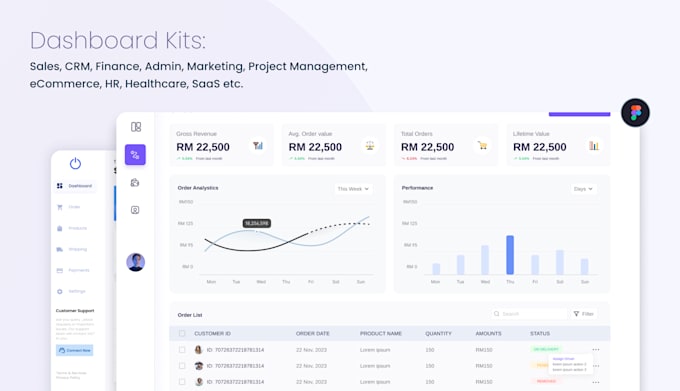Open Settings text label in left panel menu

[x=77, y=291]
